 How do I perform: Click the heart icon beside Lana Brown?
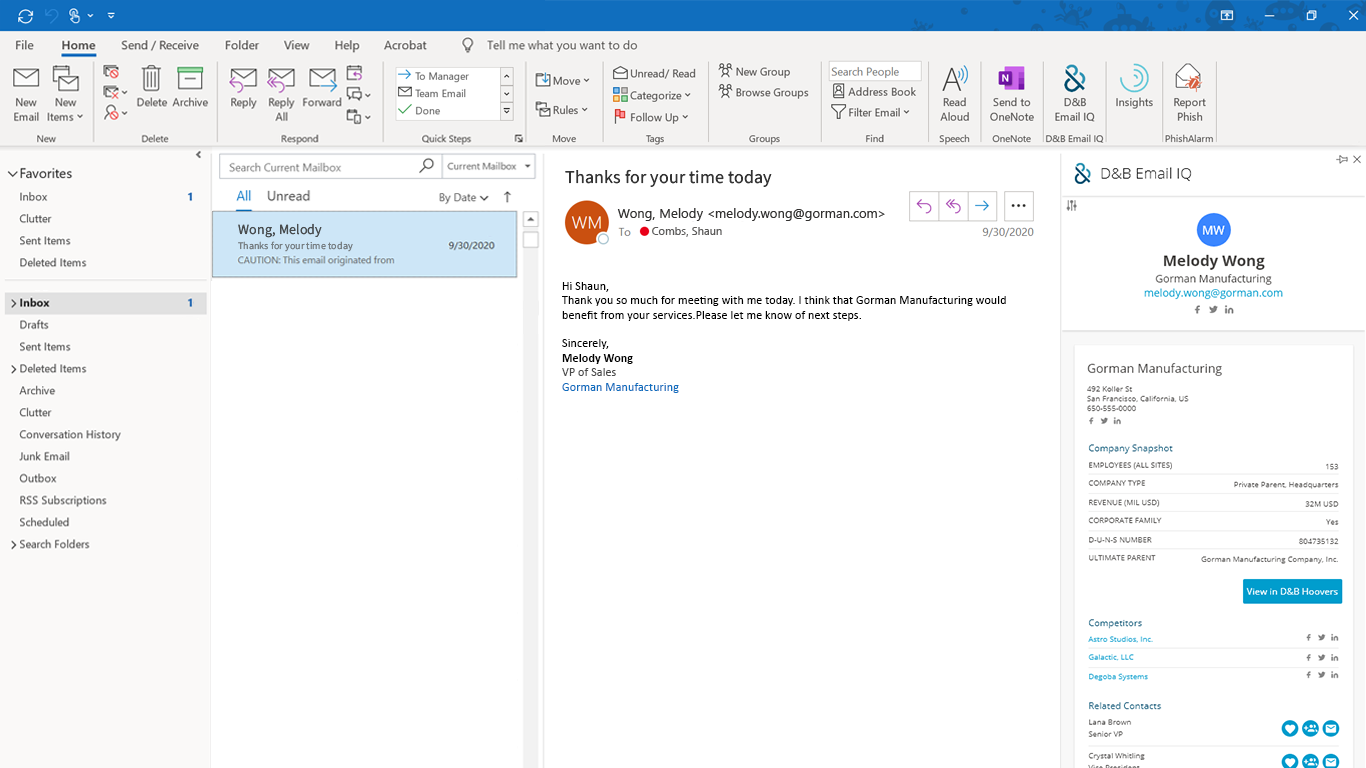(x=1290, y=729)
